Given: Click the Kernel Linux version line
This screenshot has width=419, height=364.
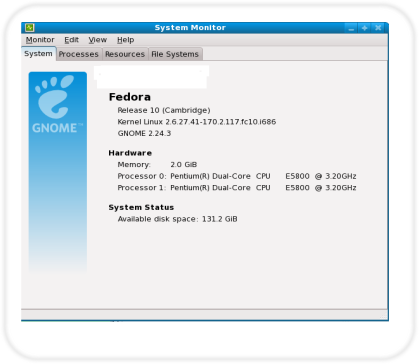Looking at the screenshot, I should [x=197, y=122].
